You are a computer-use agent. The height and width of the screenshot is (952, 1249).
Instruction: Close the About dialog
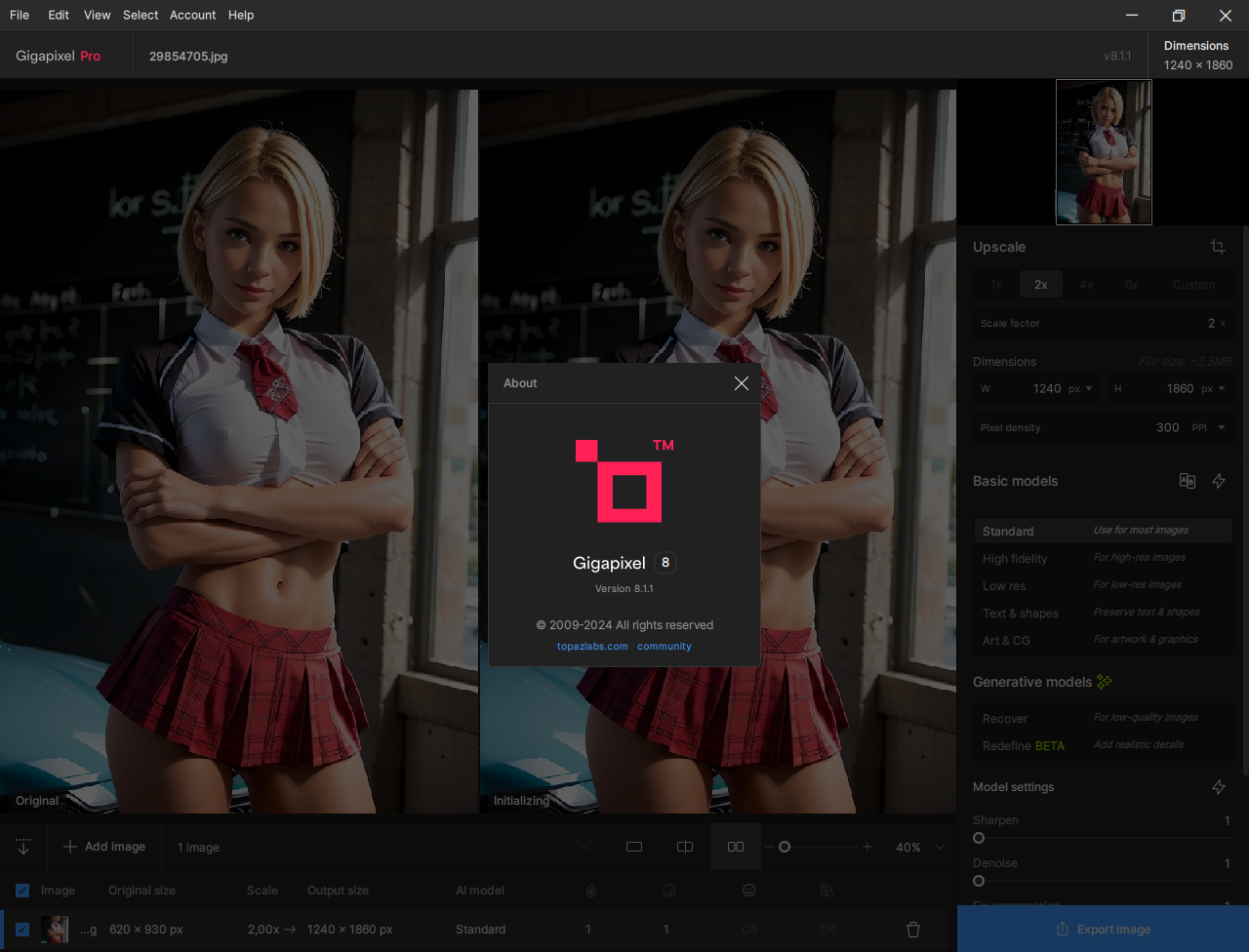click(x=742, y=383)
